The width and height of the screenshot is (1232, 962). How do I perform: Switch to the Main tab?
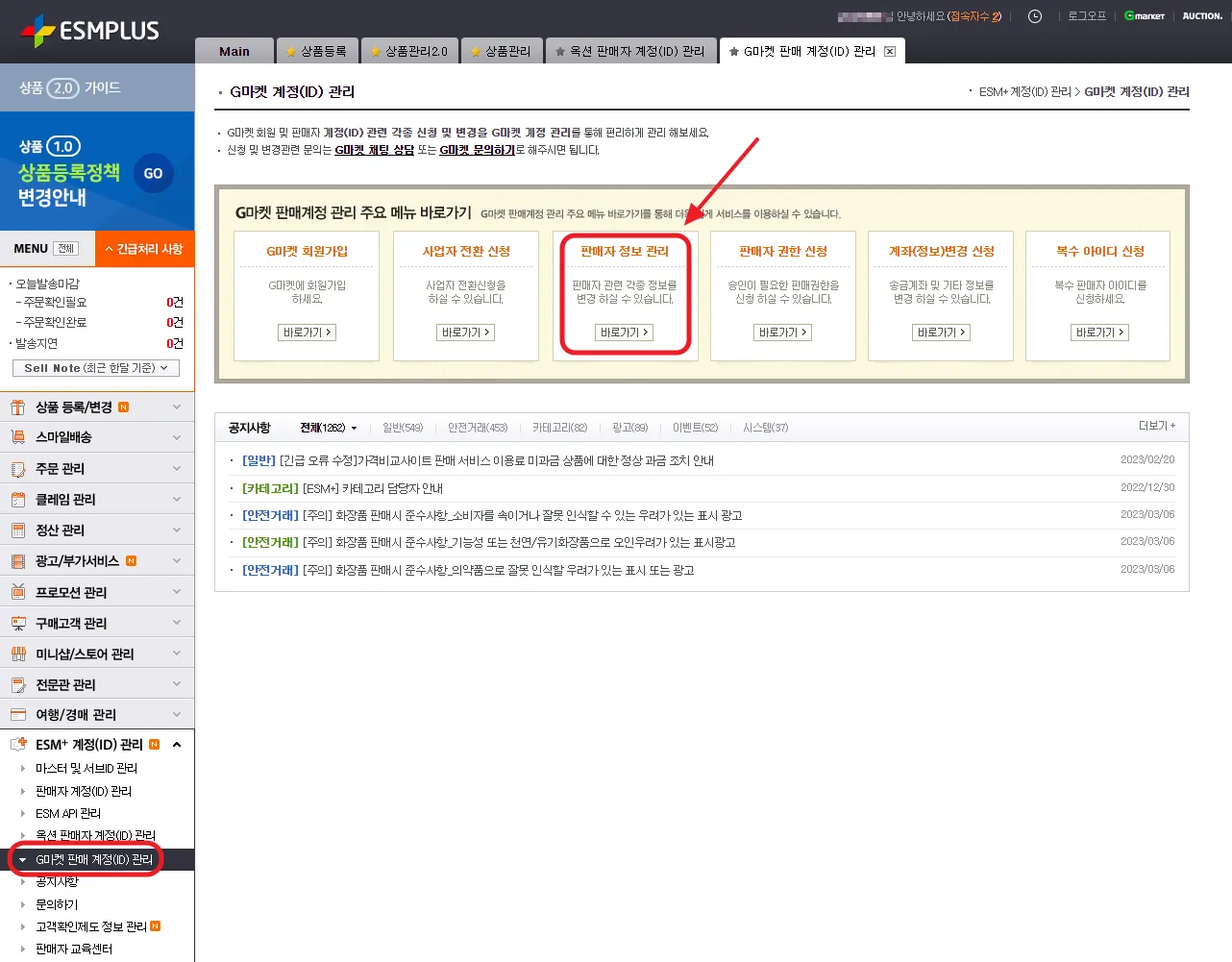coord(234,51)
